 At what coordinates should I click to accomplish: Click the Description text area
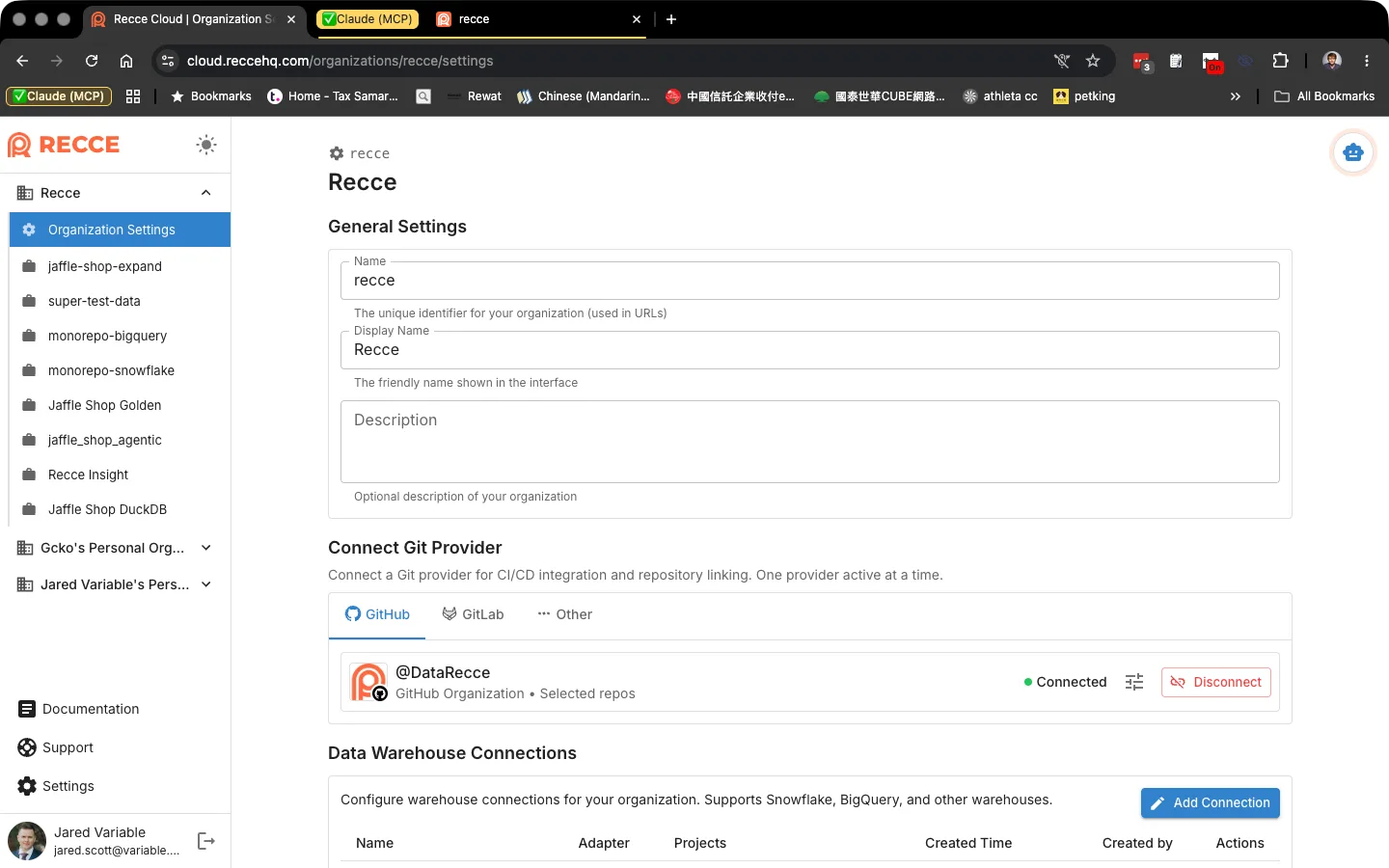810,442
